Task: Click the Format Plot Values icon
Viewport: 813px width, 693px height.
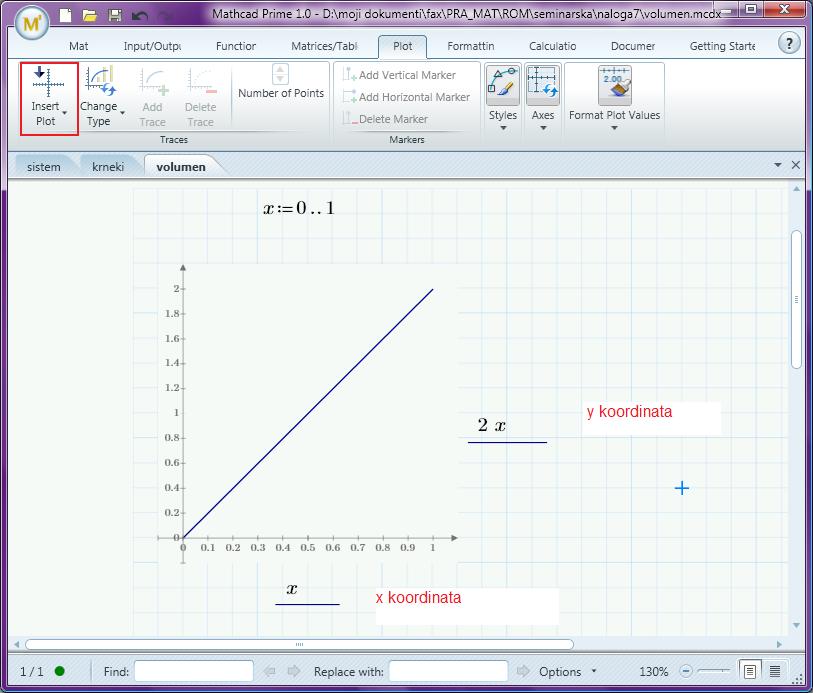Action: [x=614, y=86]
